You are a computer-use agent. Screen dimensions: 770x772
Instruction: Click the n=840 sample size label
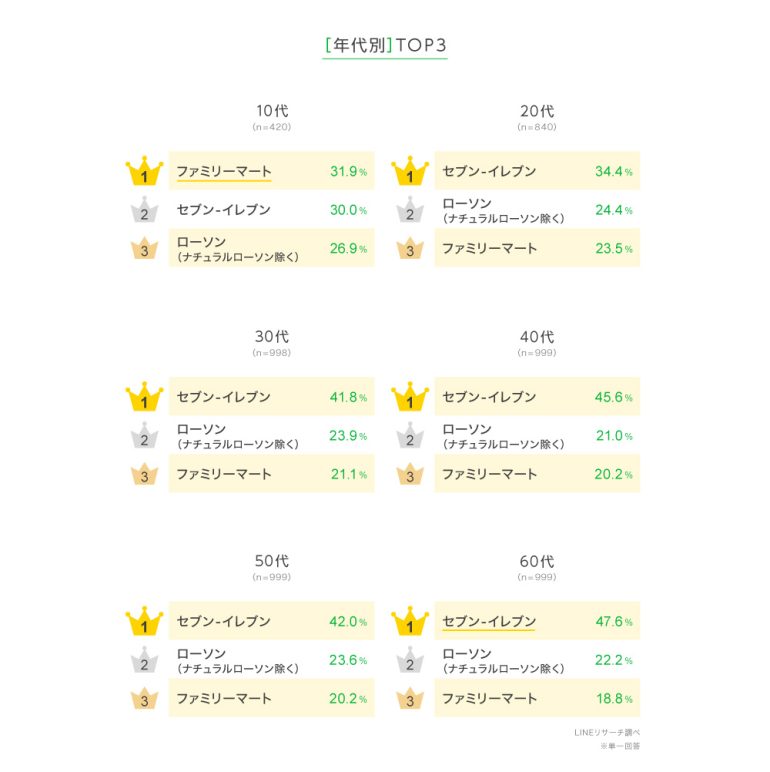[x=537, y=127]
